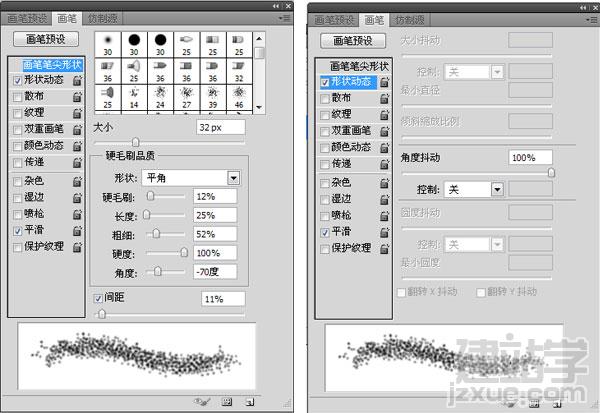The image size is (600, 413).
Task: Switch to 画笔预设 tab in left panel
Action: point(27,18)
